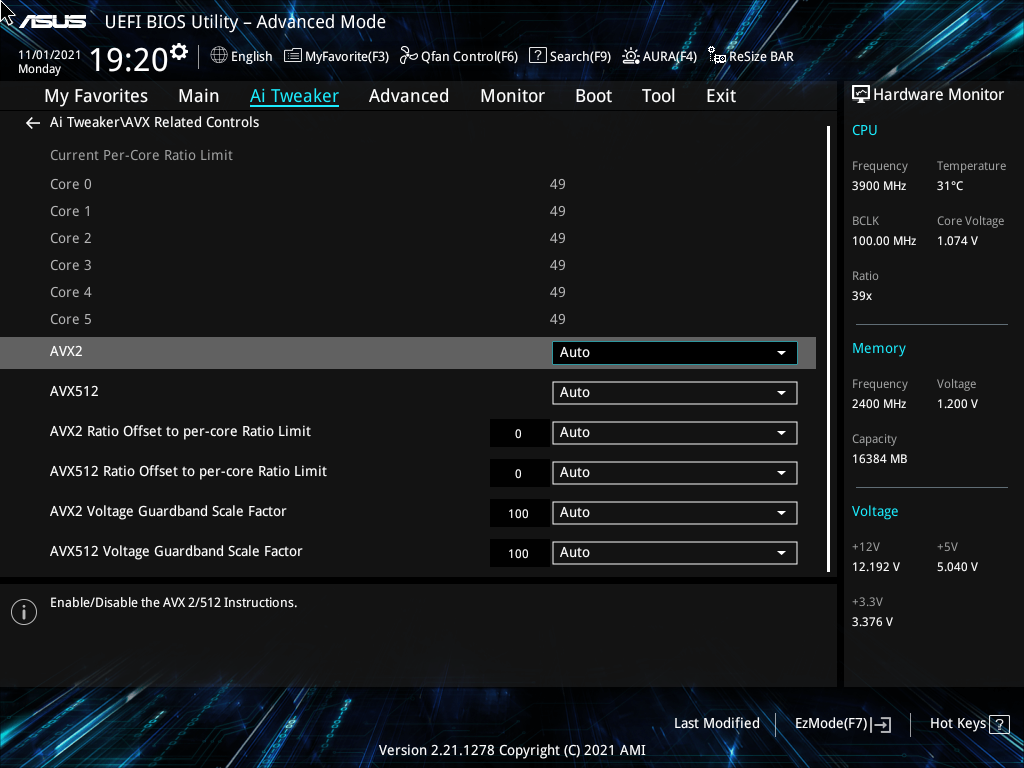Click Ai Tweaker\AVX Related Controls breadcrumb
The width and height of the screenshot is (1024, 768).
pyautogui.click(x=155, y=123)
